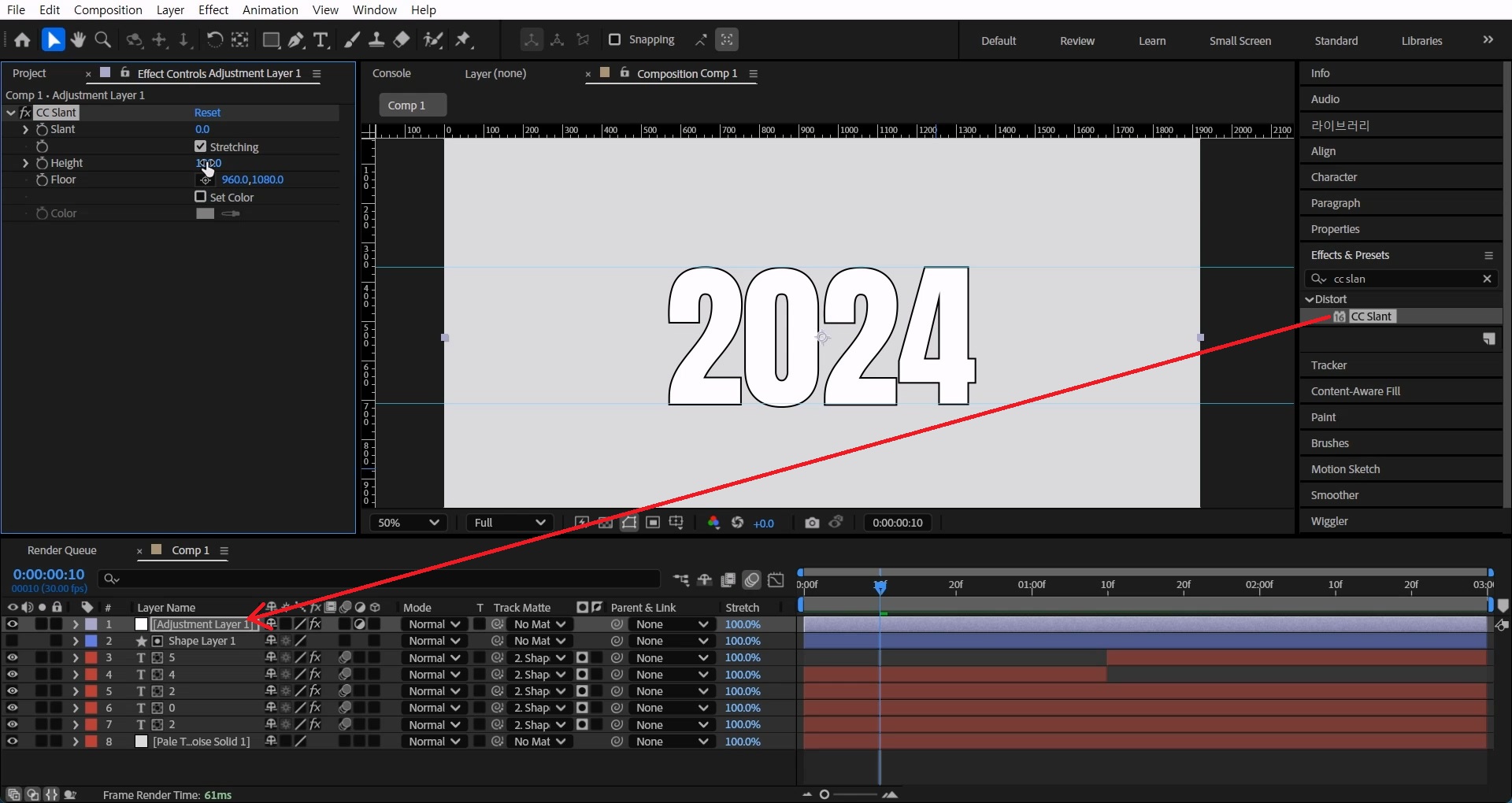
Task: Switch to the Small Screen workspace
Action: coord(1240,41)
